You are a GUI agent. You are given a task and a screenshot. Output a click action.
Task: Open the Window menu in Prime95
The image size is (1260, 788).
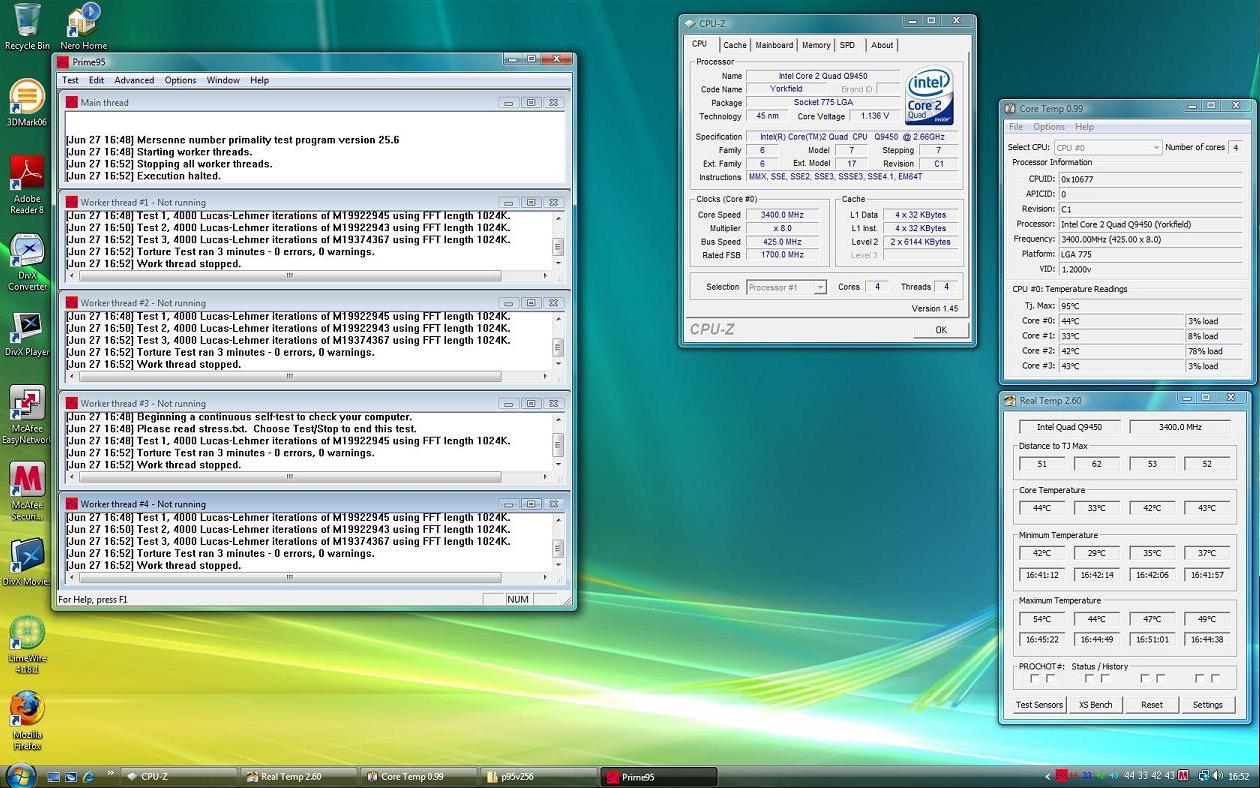223,80
